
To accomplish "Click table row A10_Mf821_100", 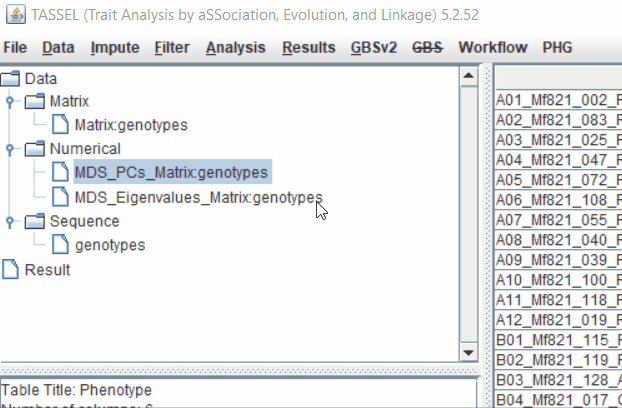I will 559,280.
